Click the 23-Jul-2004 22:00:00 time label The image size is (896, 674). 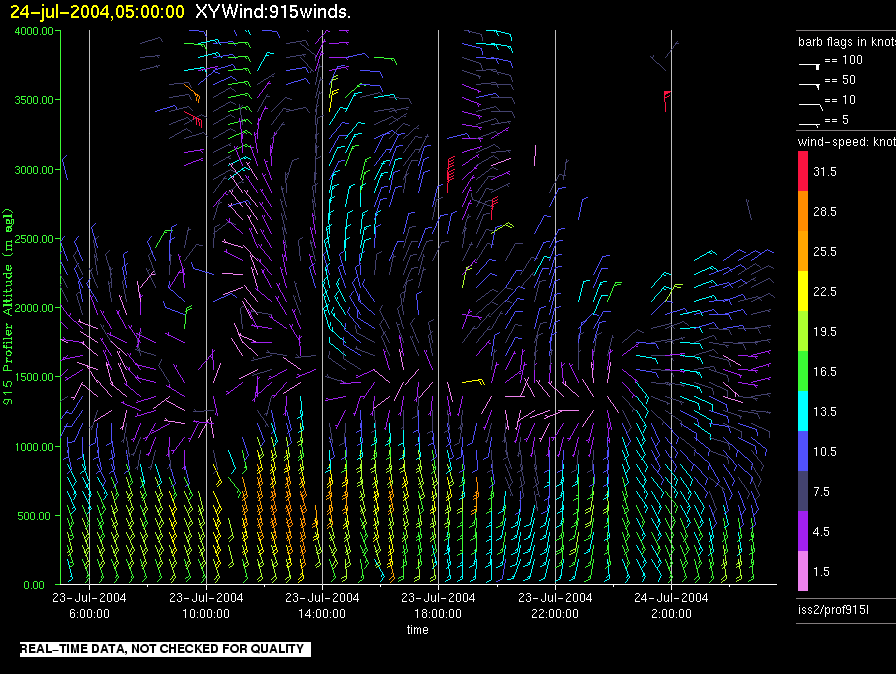555,605
